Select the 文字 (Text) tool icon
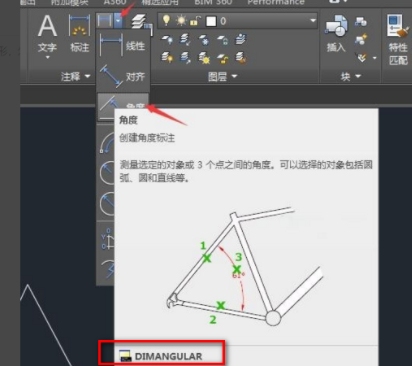The image size is (412, 366). (47, 26)
